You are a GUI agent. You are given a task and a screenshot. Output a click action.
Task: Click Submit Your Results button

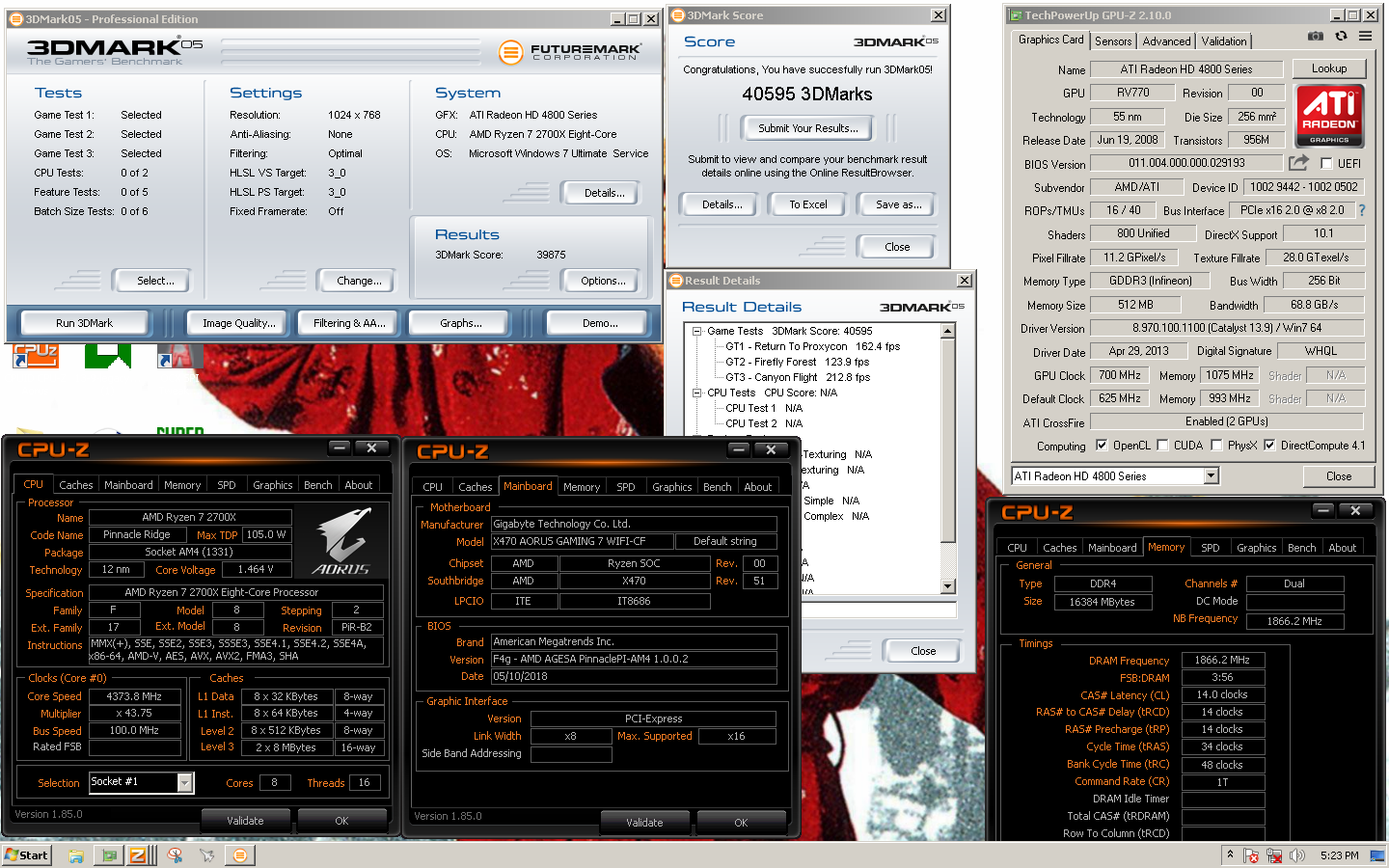click(x=807, y=128)
